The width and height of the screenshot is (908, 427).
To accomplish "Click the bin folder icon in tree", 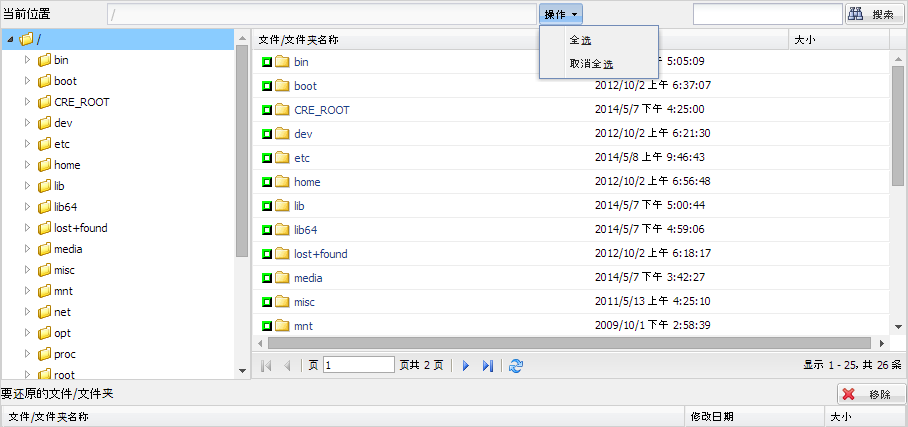I will (45, 60).
